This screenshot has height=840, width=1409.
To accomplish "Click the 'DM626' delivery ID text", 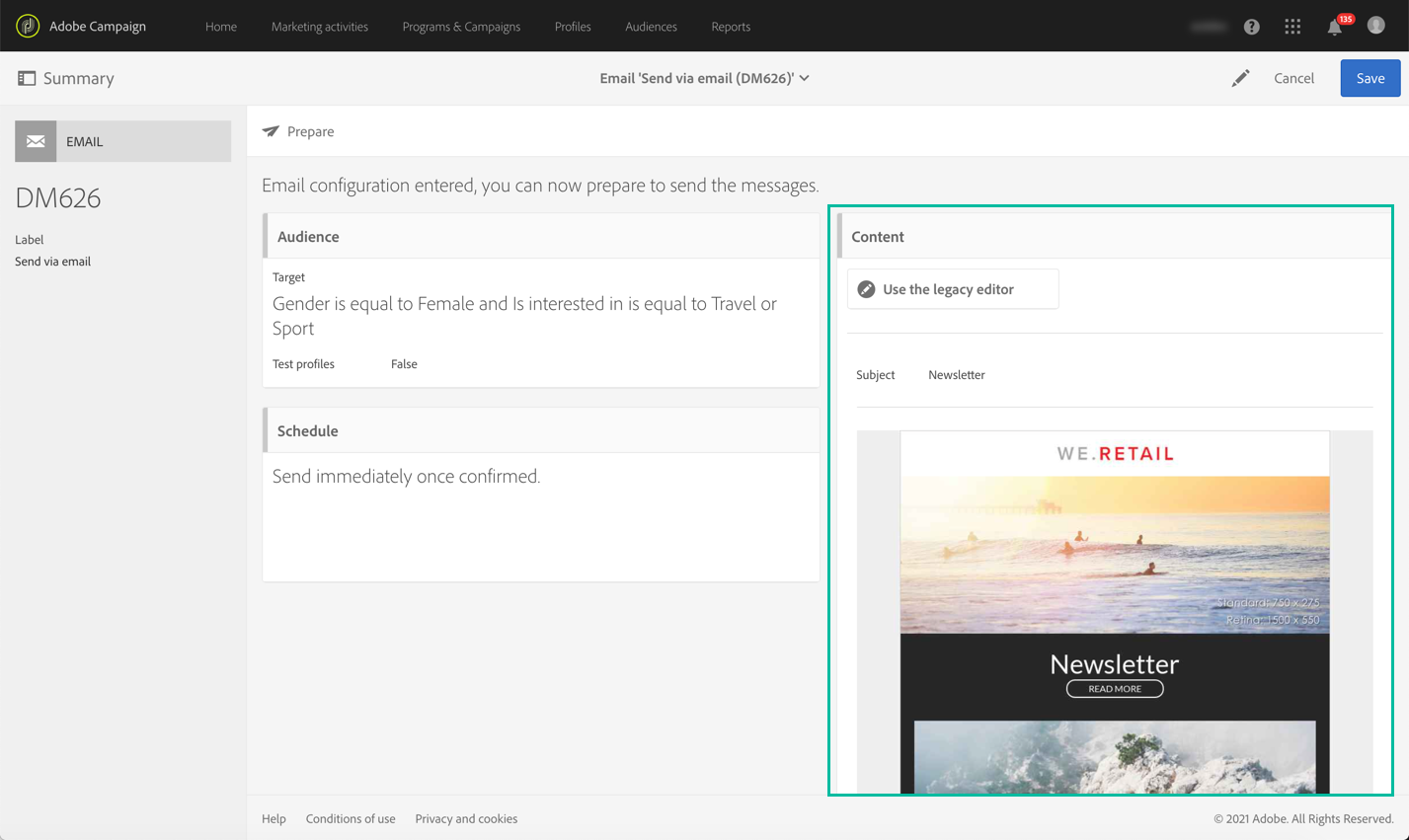I will (x=58, y=198).
